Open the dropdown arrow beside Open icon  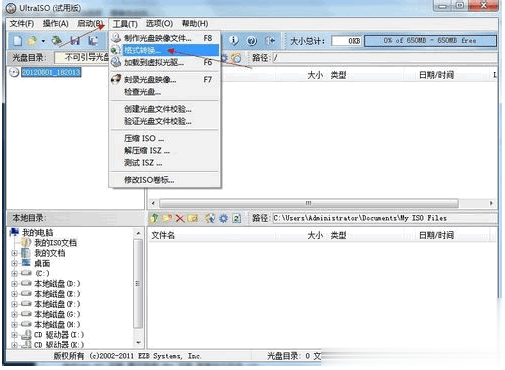coord(43,41)
